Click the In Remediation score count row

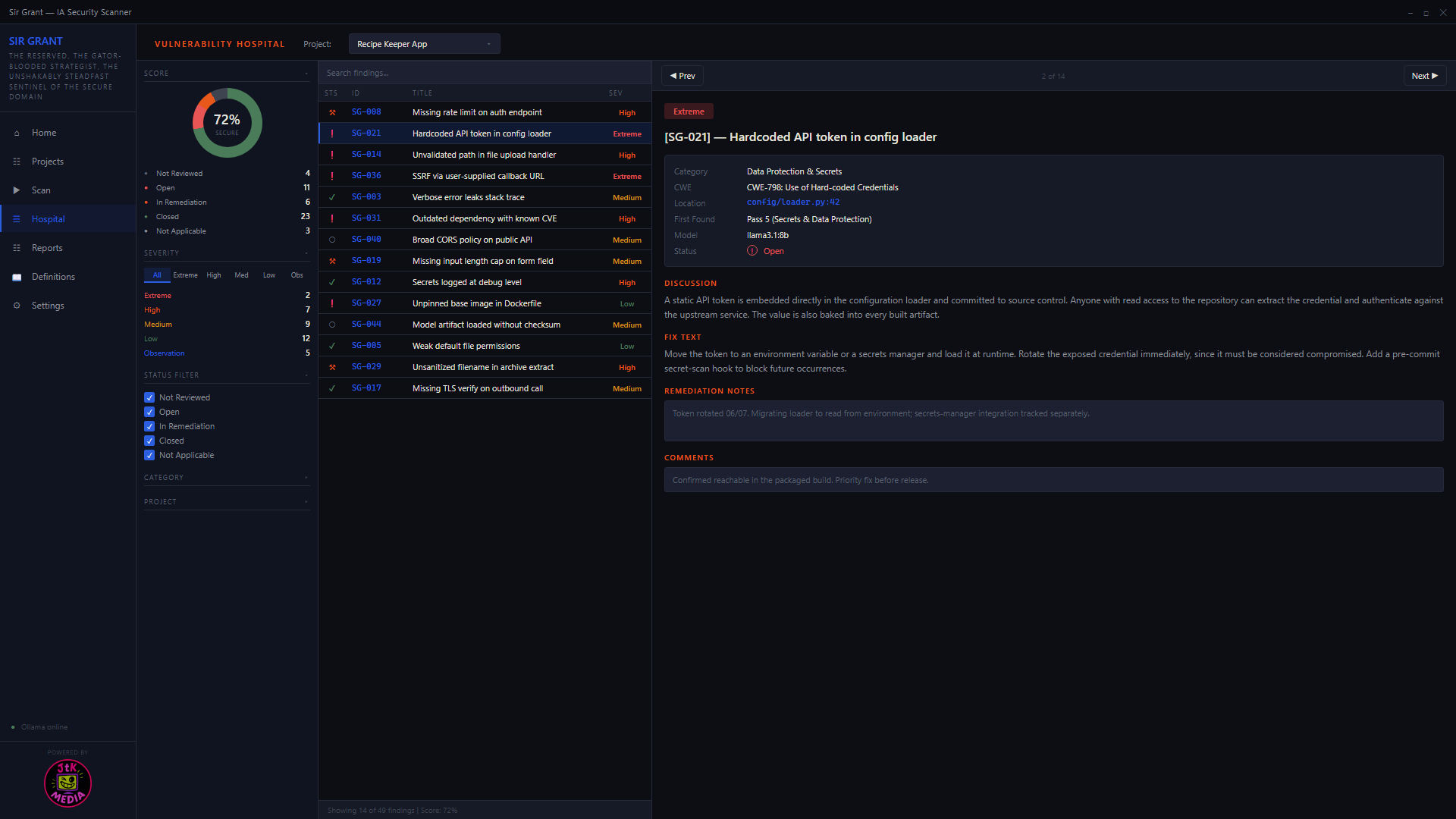227,202
